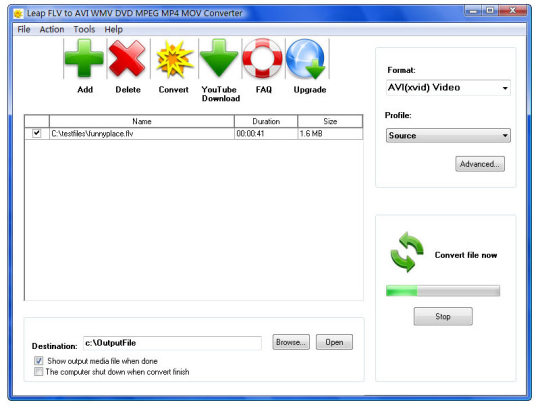Open the Help menu
Screen dimensions: 540x405
113,30
